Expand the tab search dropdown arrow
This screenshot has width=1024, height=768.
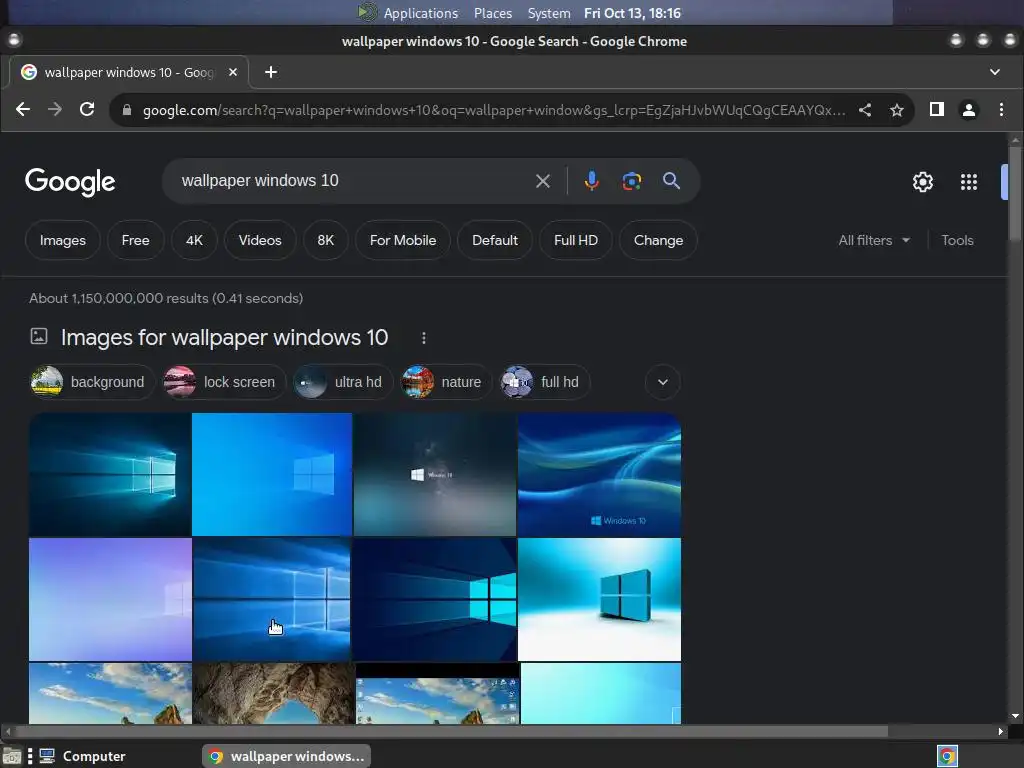click(995, 72)
